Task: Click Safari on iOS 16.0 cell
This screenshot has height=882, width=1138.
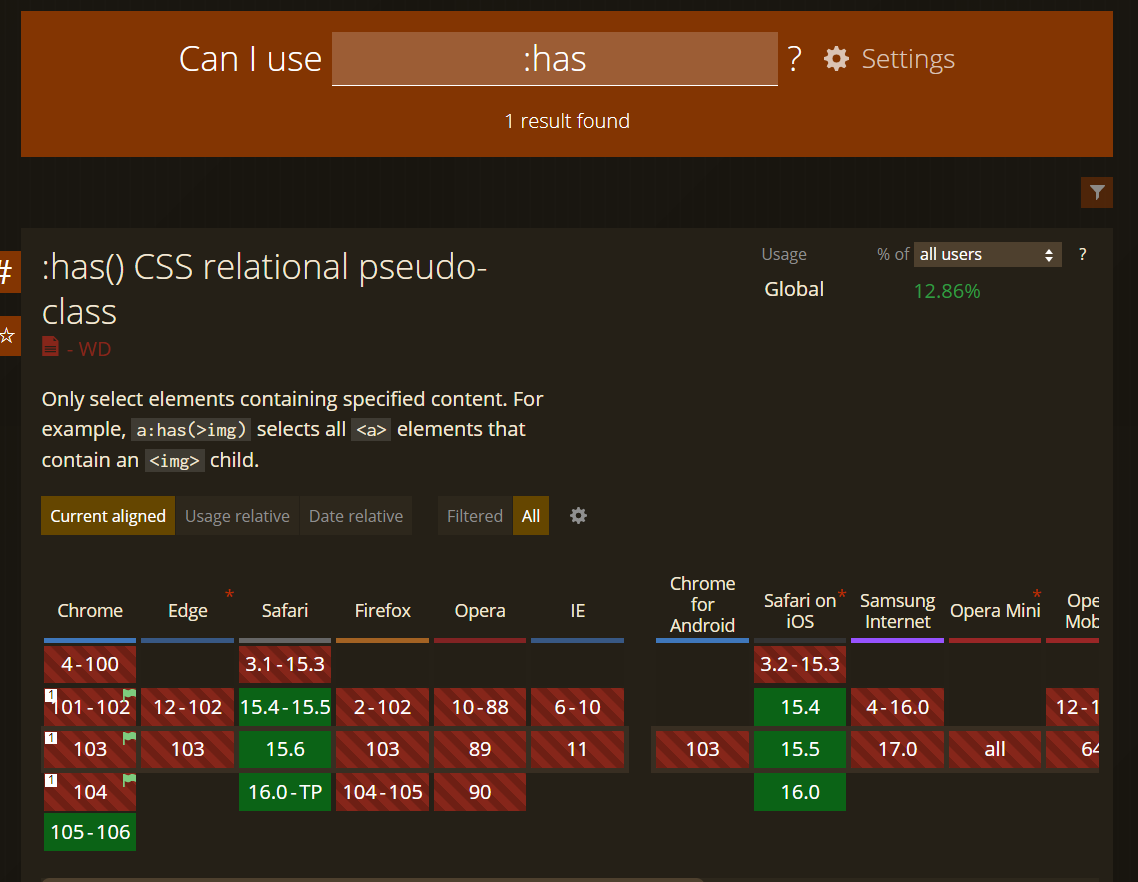Action: 800,792
